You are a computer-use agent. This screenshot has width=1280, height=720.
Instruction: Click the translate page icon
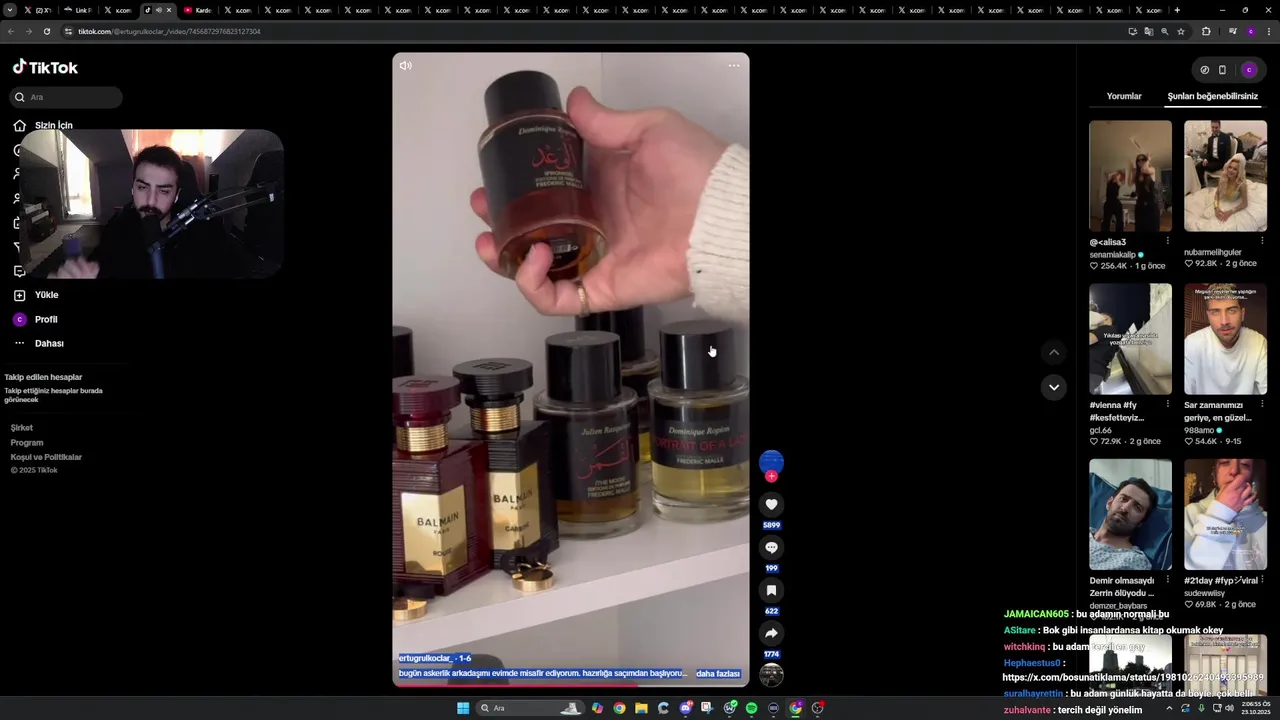click(x=1148, y=31)
